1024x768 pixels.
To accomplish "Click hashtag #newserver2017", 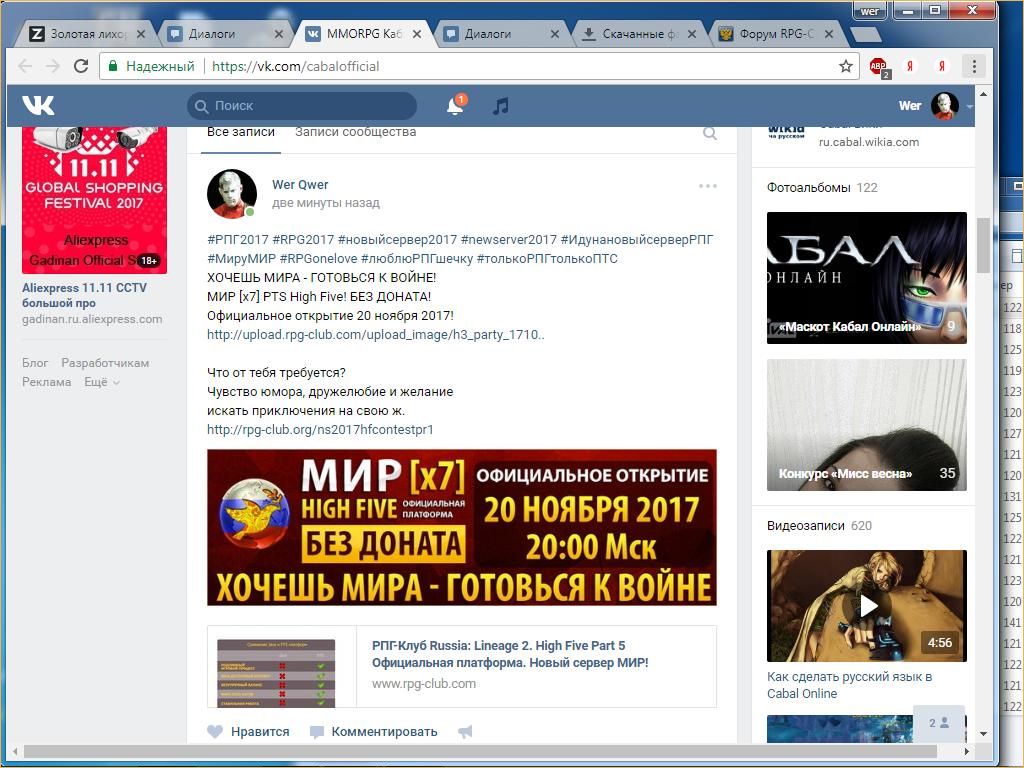I will click(x=509, y=240).
